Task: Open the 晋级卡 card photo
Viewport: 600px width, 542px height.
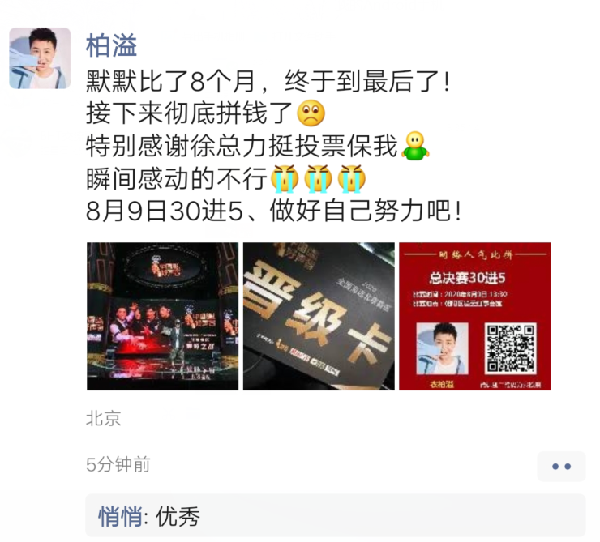Action: [x=319, y=316]
